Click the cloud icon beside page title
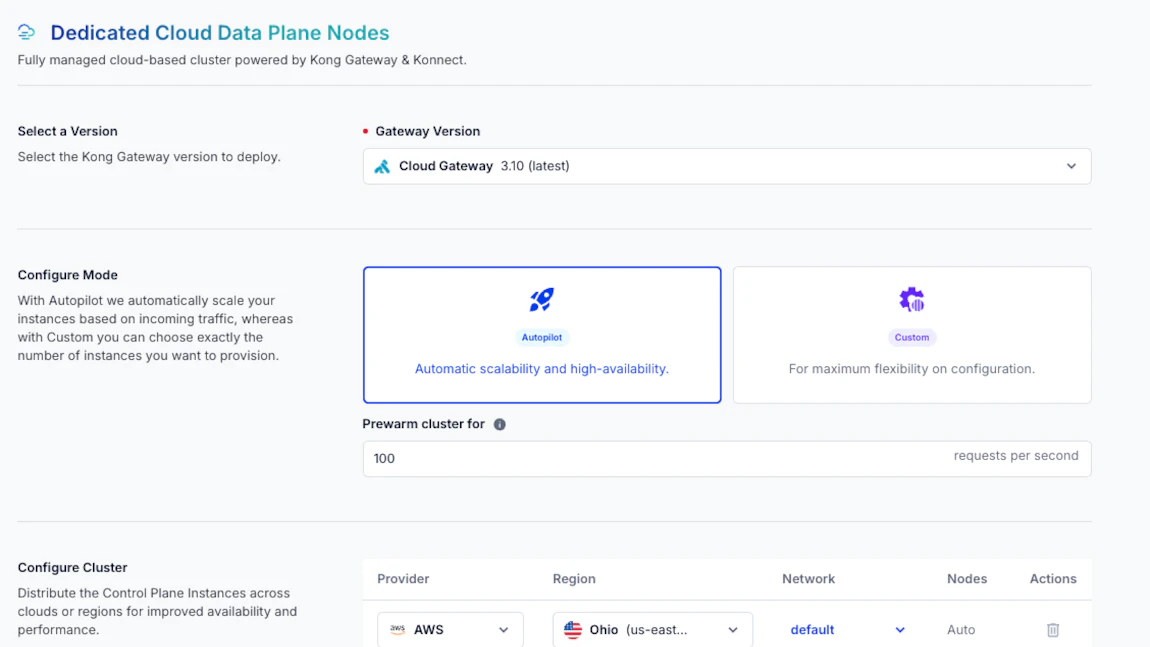This screenshot has width=1150, height=647. pos(26,32)
